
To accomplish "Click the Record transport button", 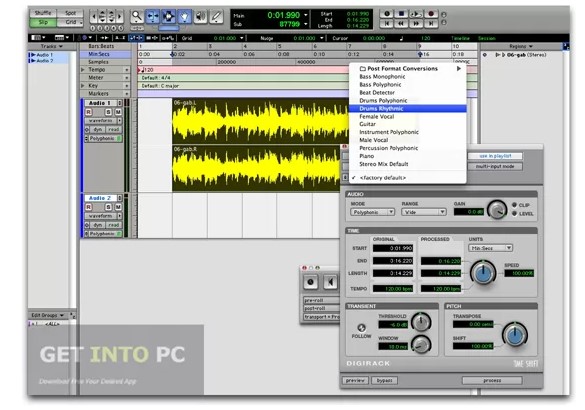I will (431, 14).
